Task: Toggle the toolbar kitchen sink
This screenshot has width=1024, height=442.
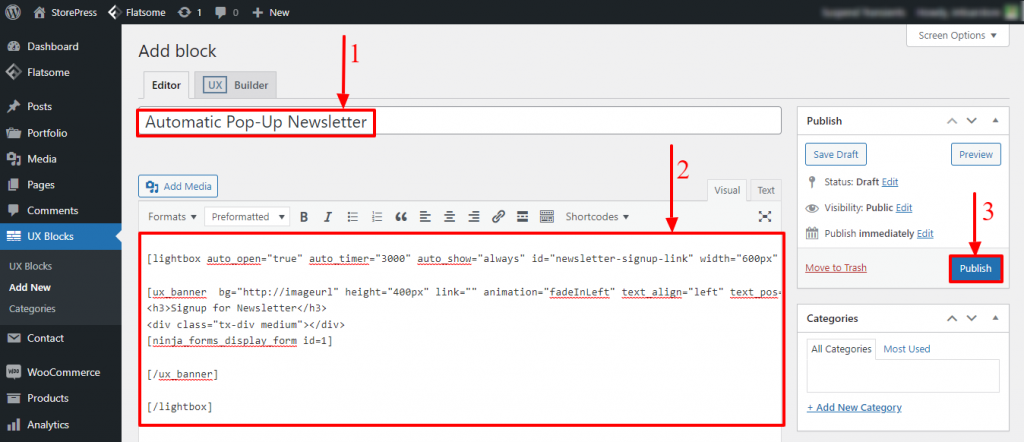Action: (547, 217)
